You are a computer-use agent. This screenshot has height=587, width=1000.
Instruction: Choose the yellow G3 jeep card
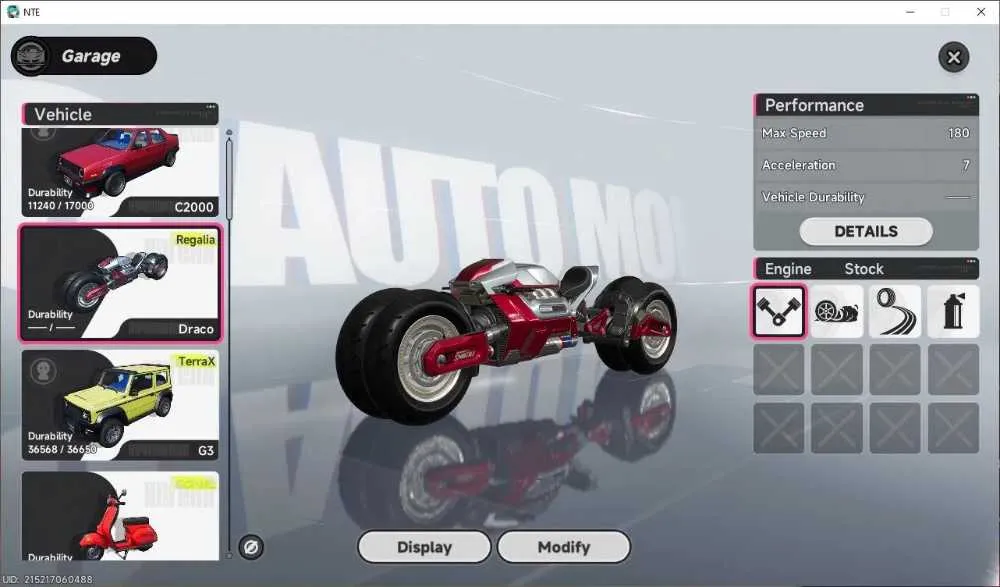point(120,405)
